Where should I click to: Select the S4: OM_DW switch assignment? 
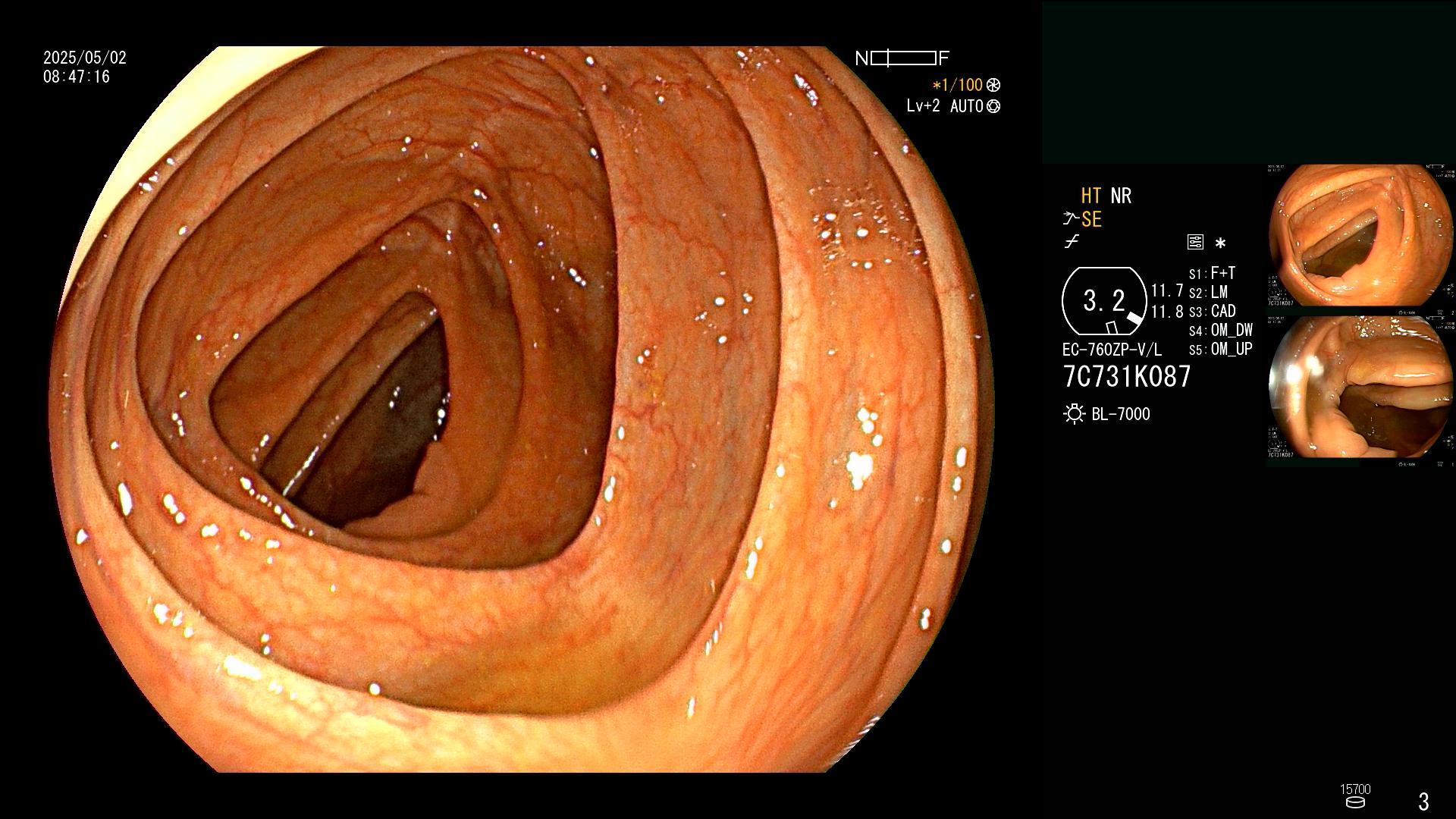point(1221,330)
